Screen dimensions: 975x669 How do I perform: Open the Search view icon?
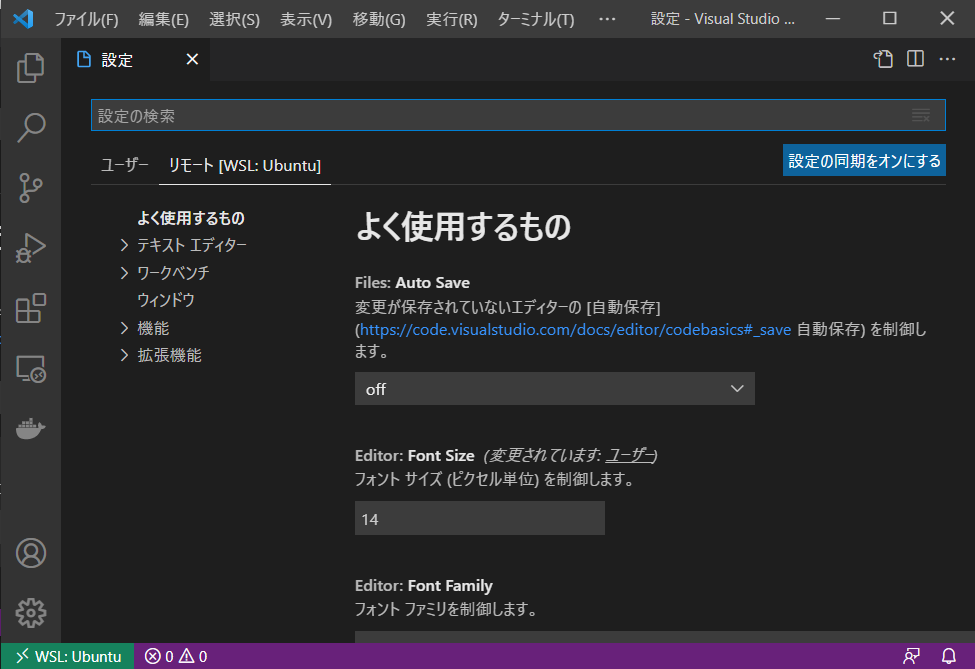tap(30, 127)
